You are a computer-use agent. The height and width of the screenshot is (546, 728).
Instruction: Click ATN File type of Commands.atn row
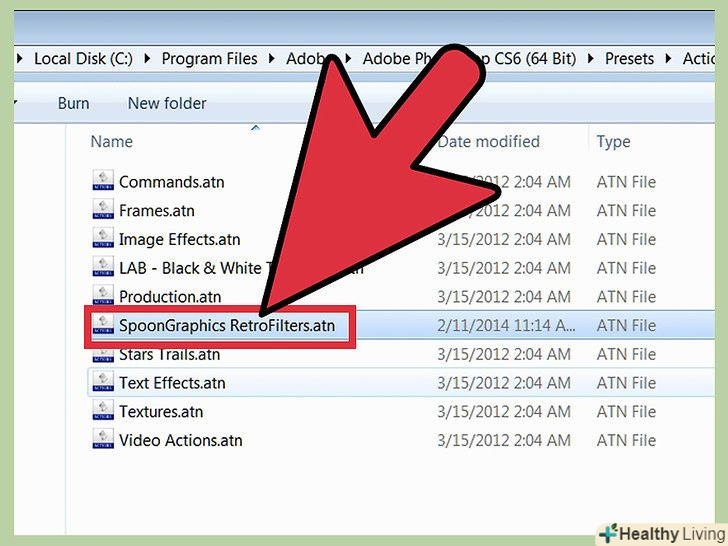[x=626, y=182]
